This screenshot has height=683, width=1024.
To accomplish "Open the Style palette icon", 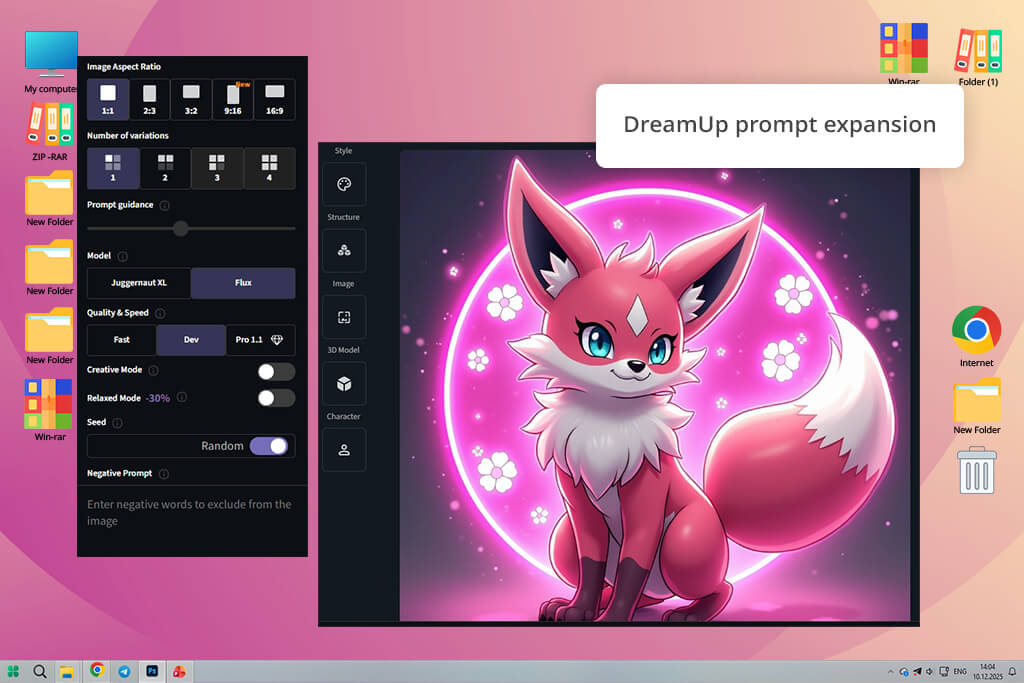I will 344,184.
